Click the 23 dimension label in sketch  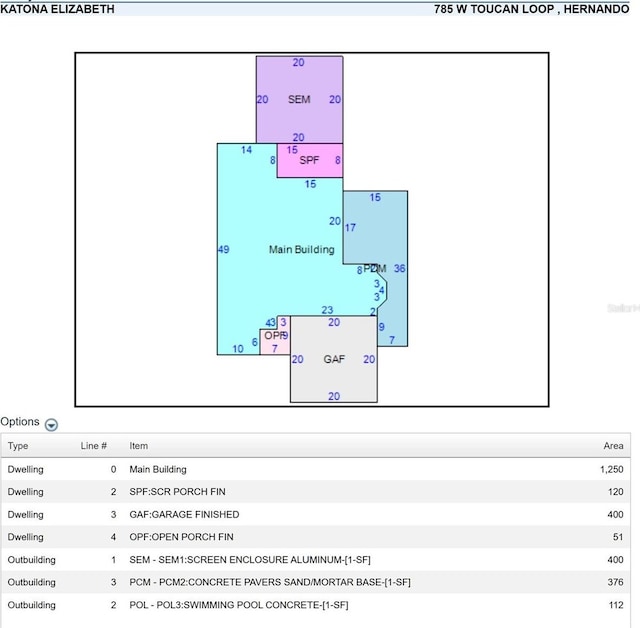pos(327,310)
